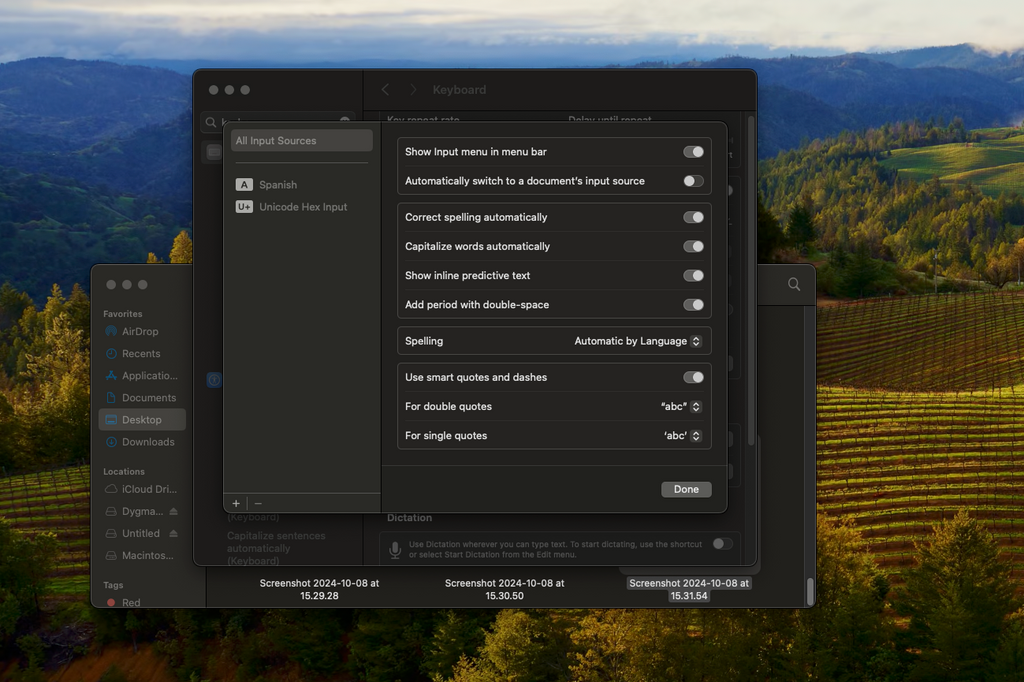1024x682 pixels.
Task: Toggle Use smart quotes and dashes
Action: coord(693,377)
